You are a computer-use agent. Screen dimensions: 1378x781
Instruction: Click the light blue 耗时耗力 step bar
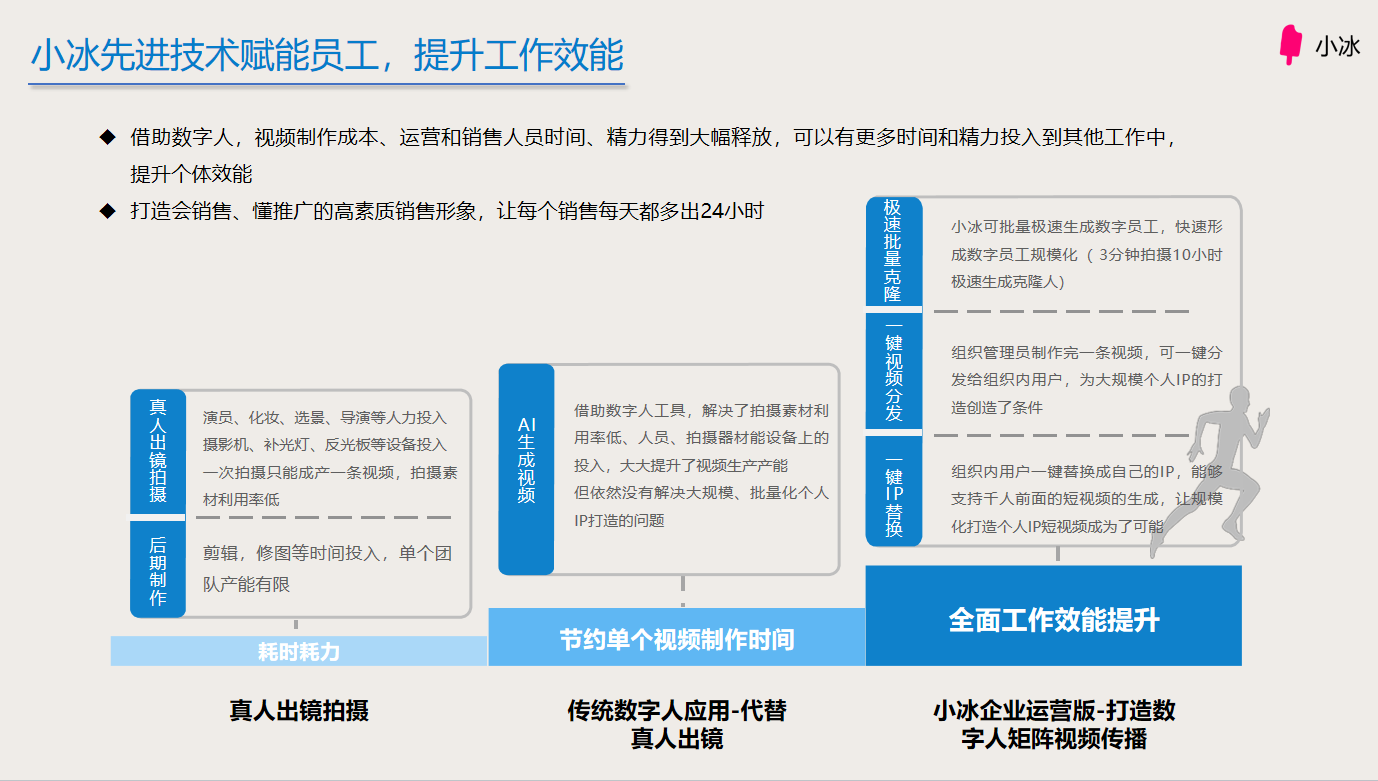coord(299,651)
